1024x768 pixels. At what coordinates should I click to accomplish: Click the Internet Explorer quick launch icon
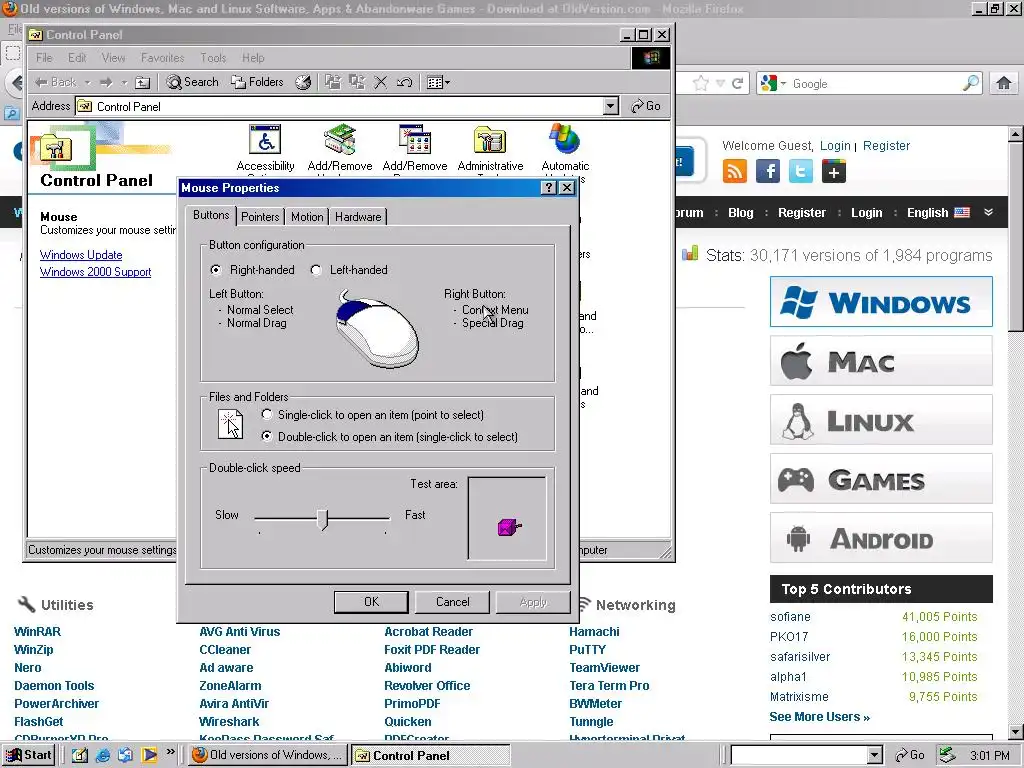point(103,755)
